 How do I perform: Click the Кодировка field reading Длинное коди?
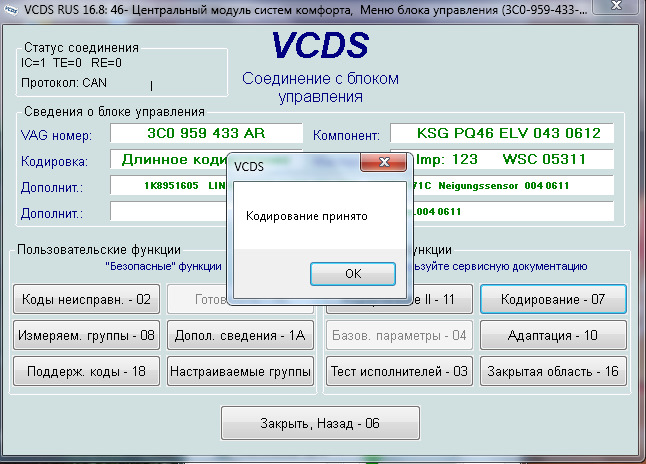[x=169, y=159]
